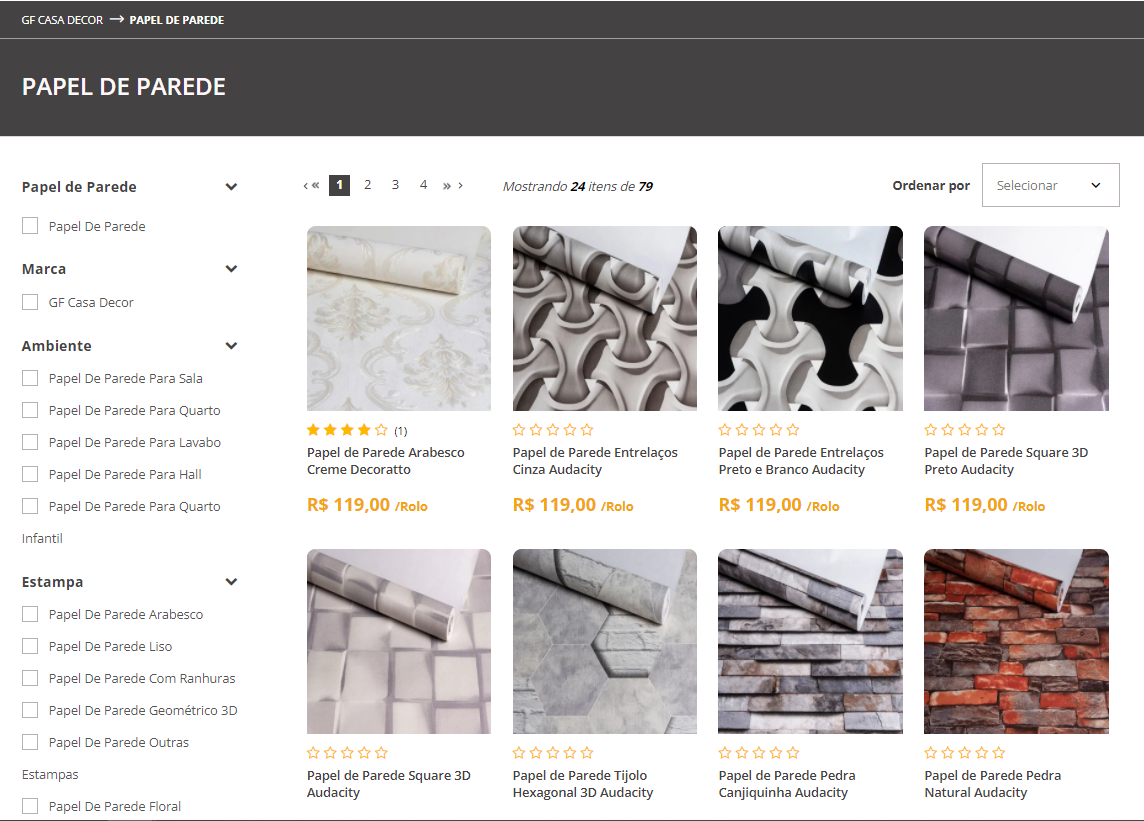This screenshot has width=1144, height=821.
Task: Go to page 3
Action: pyautogui.click(x=395, y=185)
